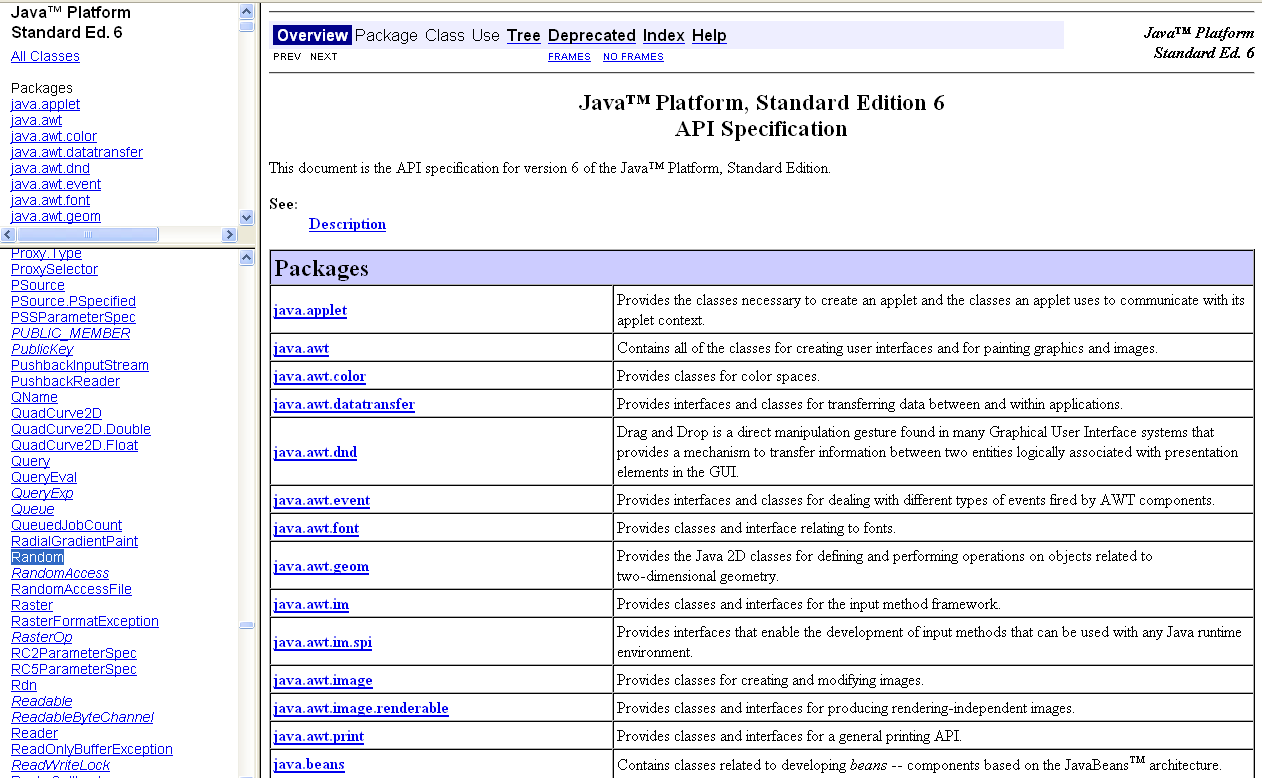The width and height of the screenshot is (1262, 778).
Task: Open the QuadCurve2D.Double class
Action: pos(81,429)
